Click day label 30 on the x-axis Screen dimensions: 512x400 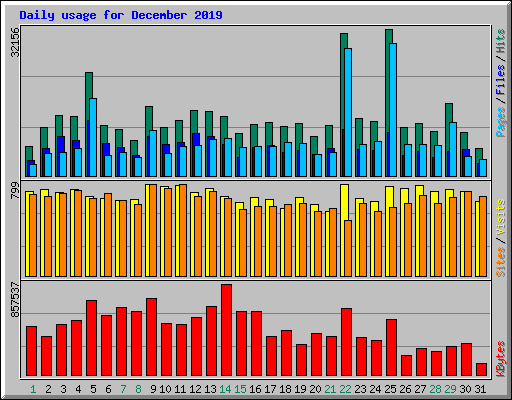[465, 389]
